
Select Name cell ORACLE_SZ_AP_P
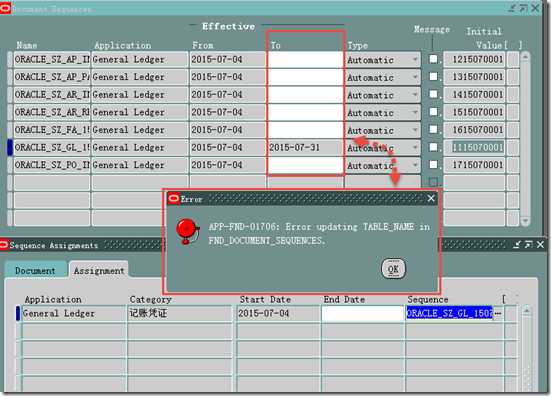[x=52, y=77]
